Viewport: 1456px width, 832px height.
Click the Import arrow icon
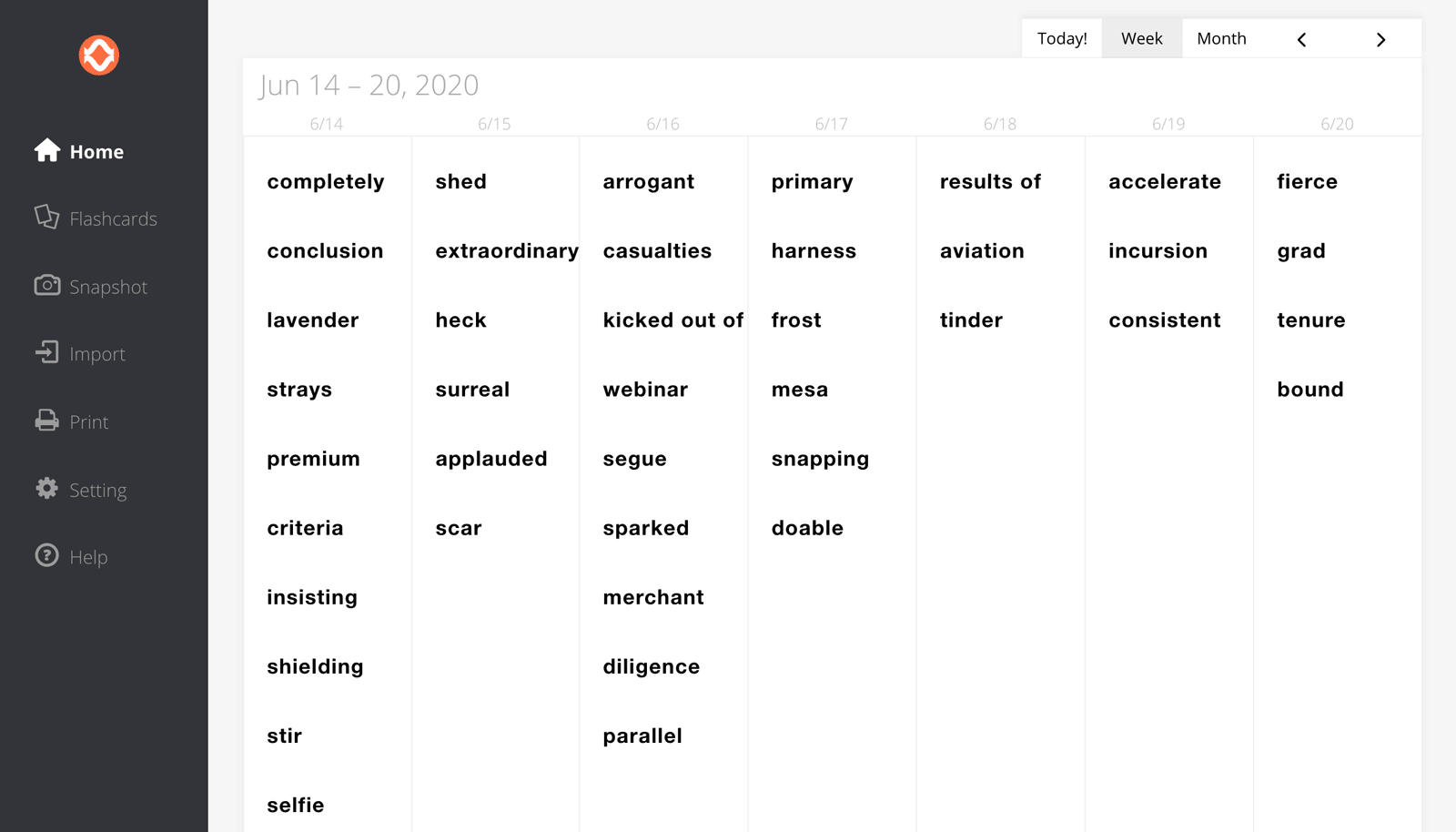click(47, 353)
